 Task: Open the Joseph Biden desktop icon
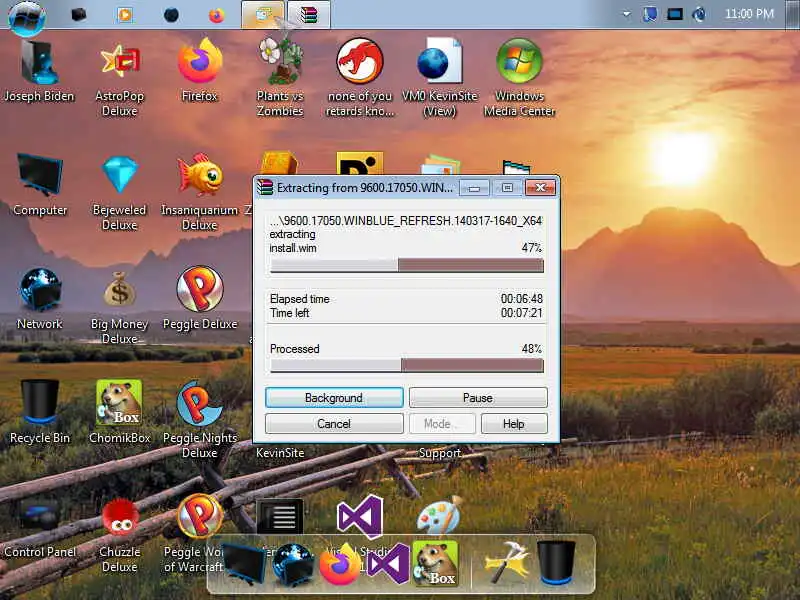pos(39,71)
